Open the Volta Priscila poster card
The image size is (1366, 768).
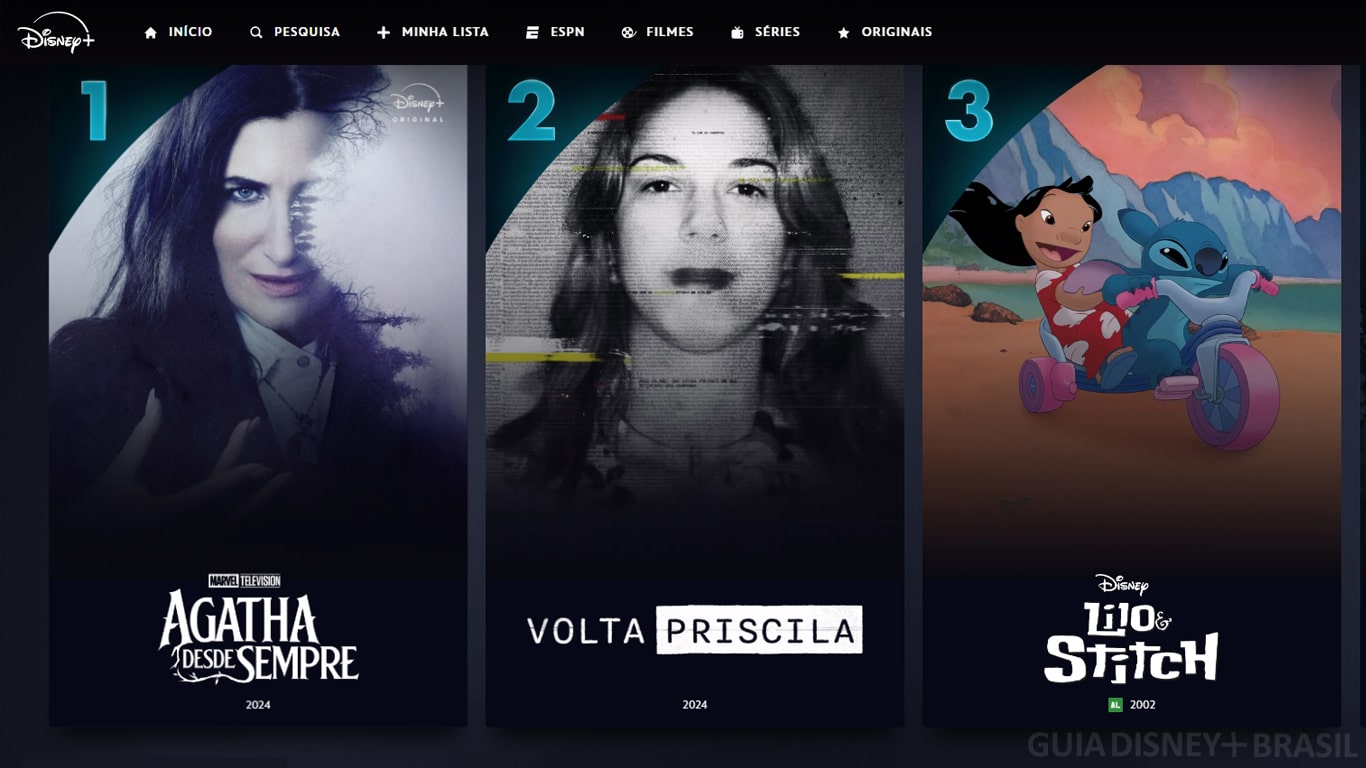tap(695, 396)
